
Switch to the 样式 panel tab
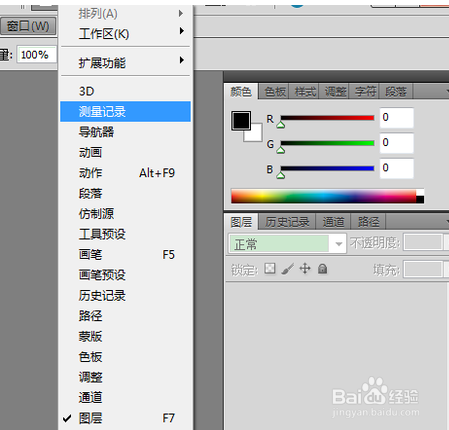click(x=305, y=91)
